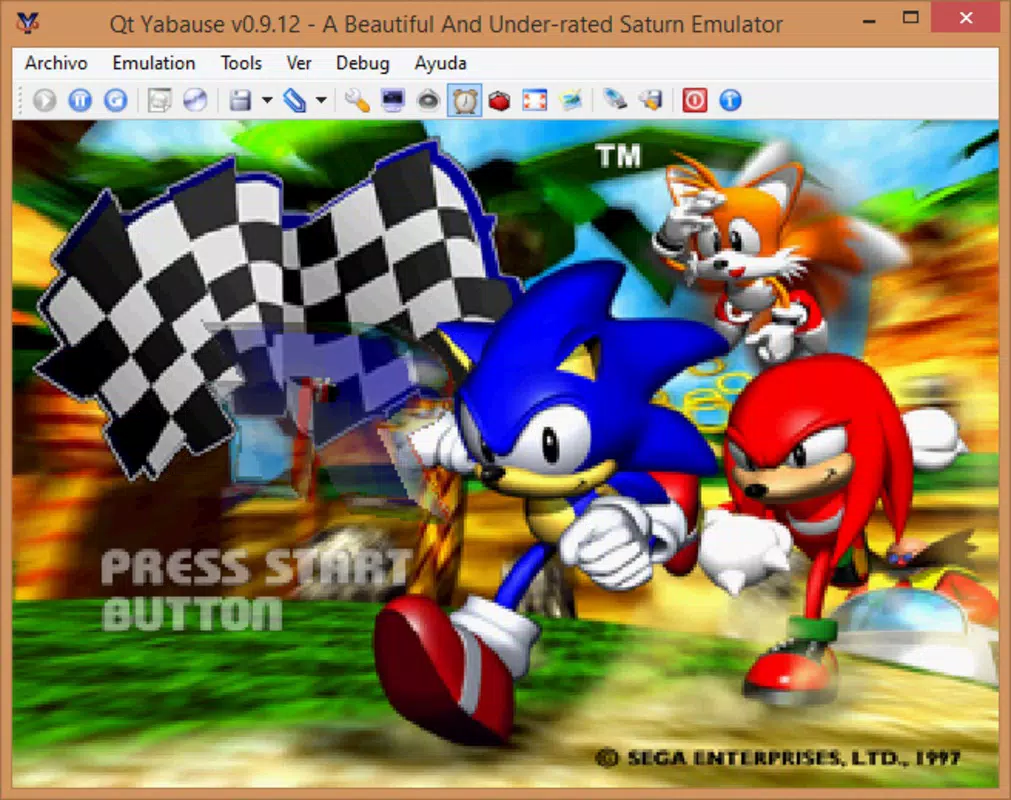
Task: Click the transfer window icon
Action: [159, 101]
